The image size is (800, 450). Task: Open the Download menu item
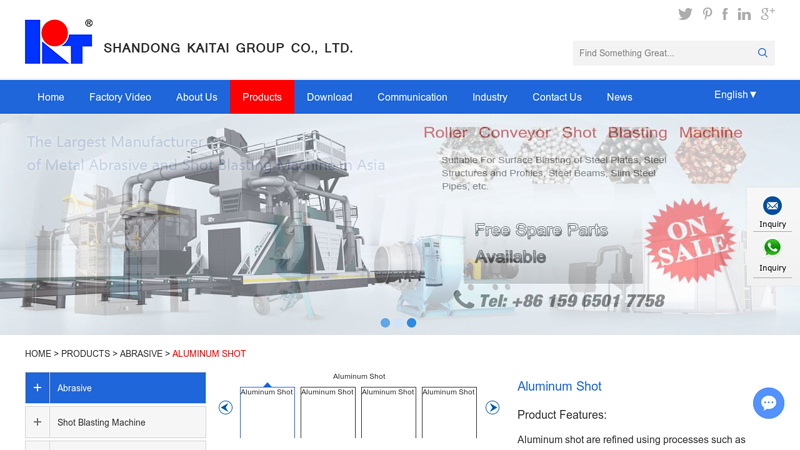point(329,97)
